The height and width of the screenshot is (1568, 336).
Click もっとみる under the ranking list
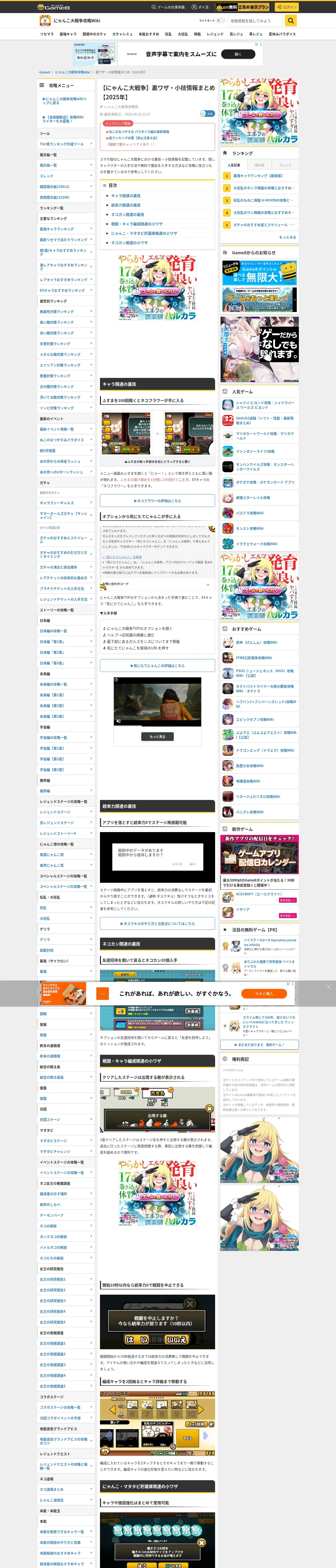coord(287,237)
